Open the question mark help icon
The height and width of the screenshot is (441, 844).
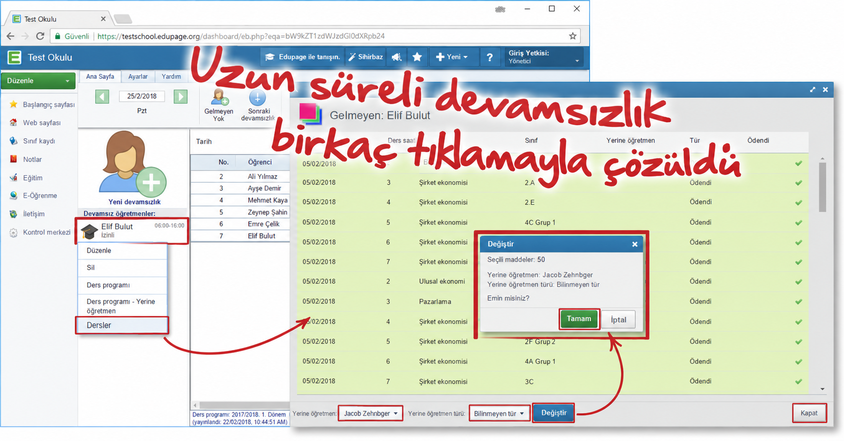click(489, 57)
